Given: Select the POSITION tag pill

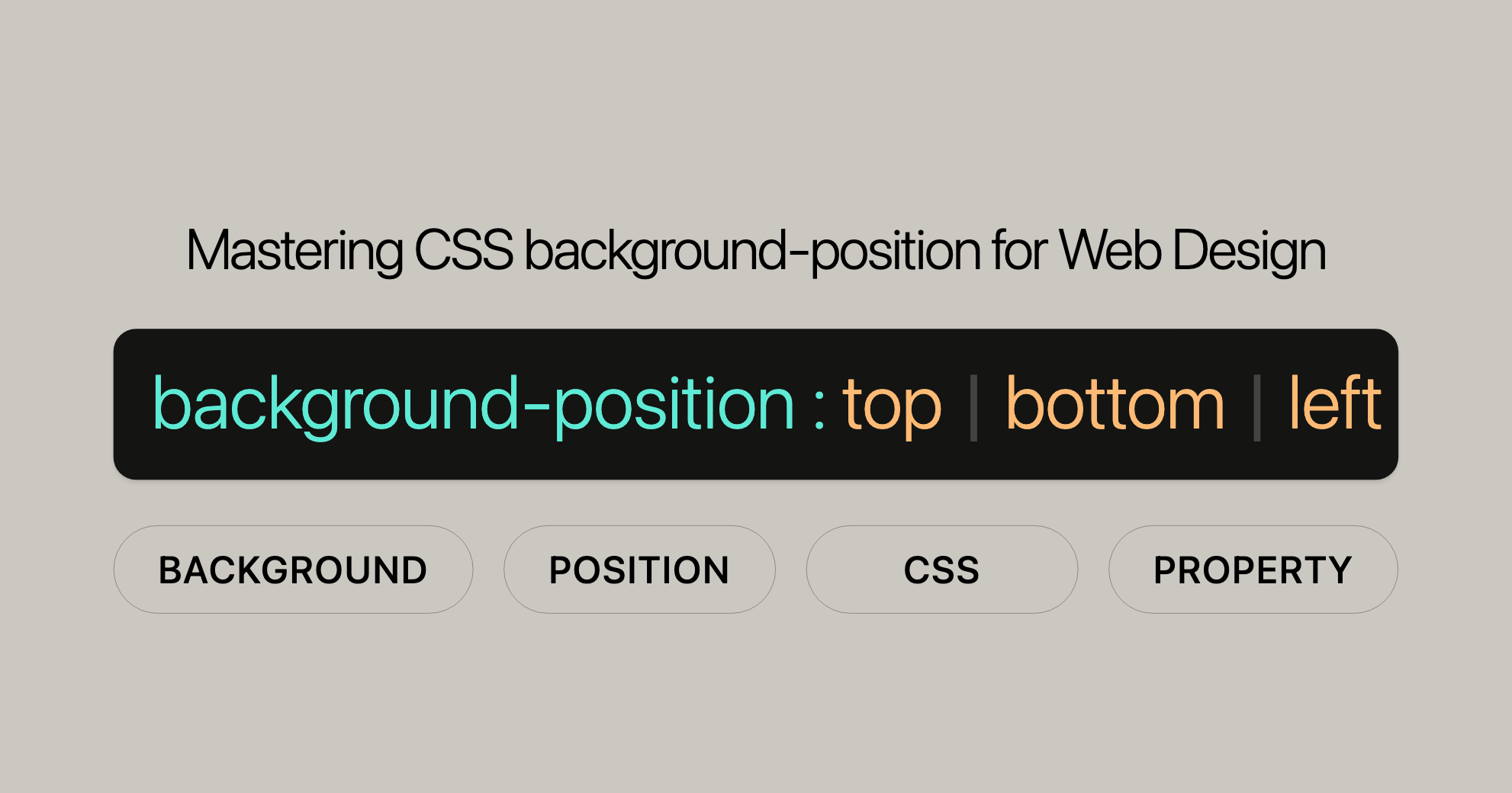Looking at the screenshot, I should (639, 570).
